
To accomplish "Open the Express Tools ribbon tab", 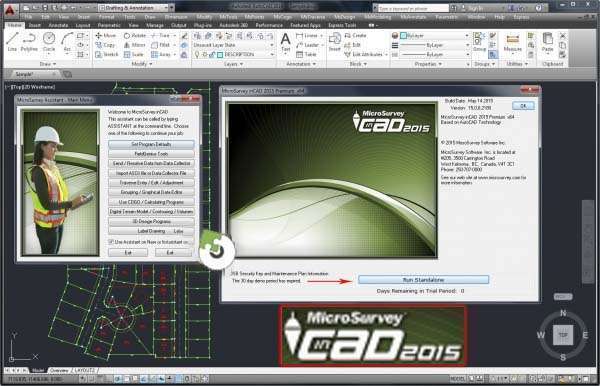I will coord(342,25).
